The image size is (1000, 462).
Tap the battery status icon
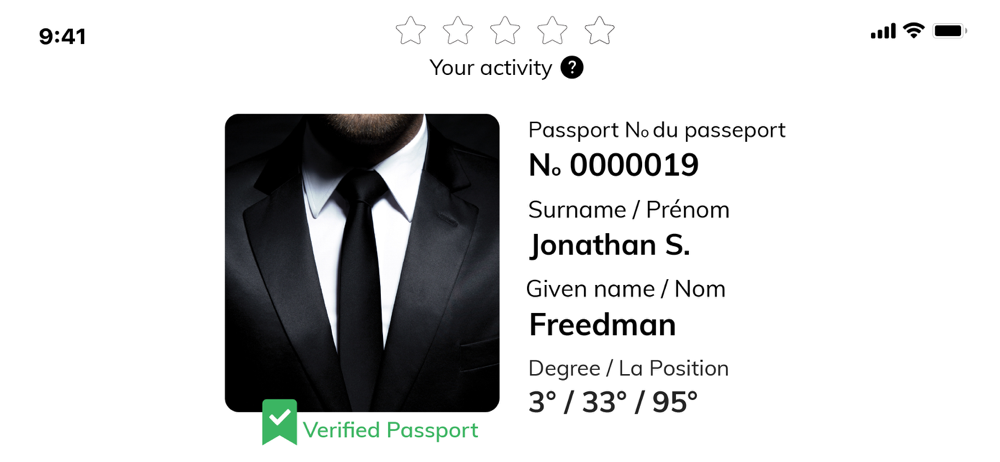pyautogui.click(x=950, y=30)
